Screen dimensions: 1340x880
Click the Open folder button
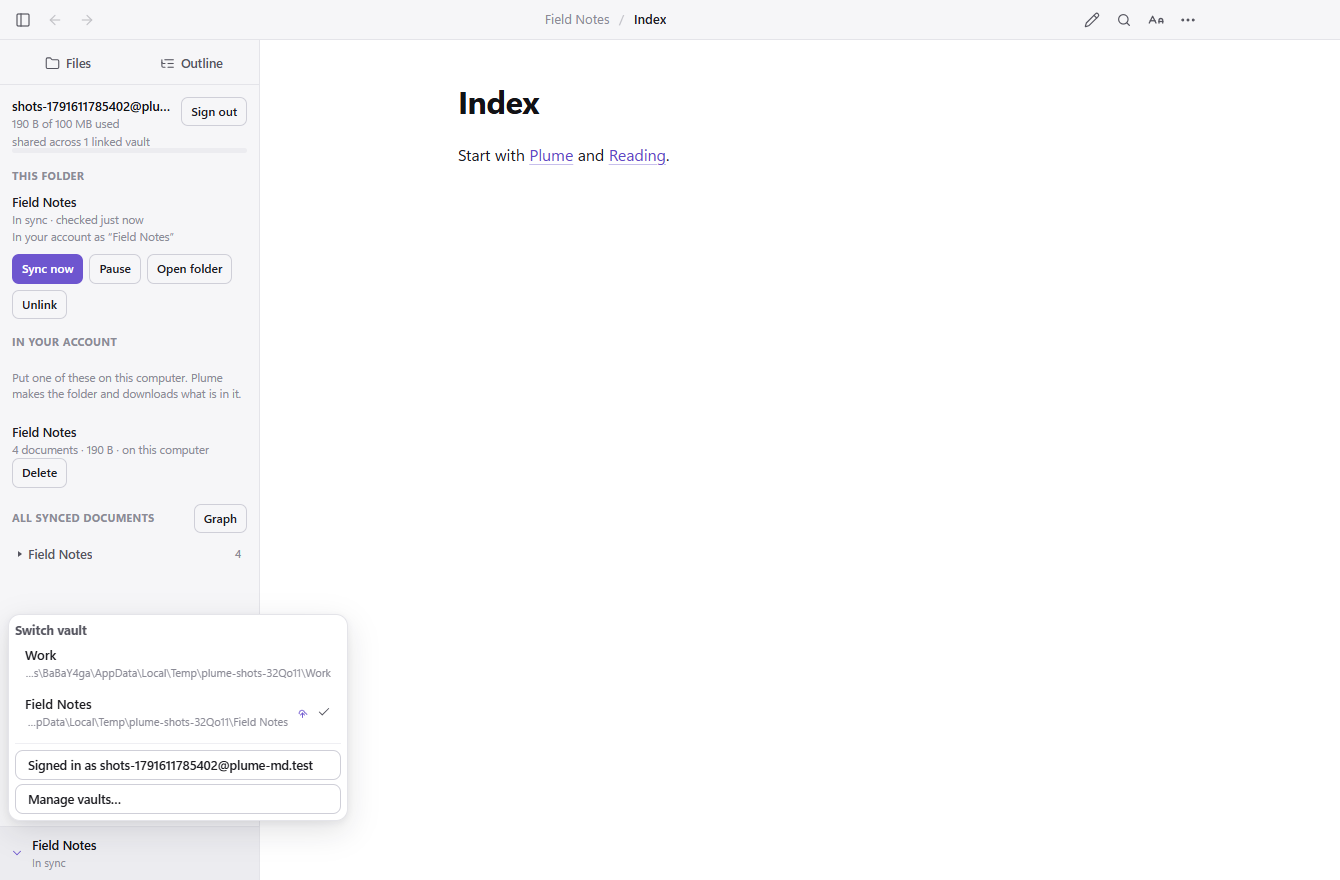coord(190,269)
